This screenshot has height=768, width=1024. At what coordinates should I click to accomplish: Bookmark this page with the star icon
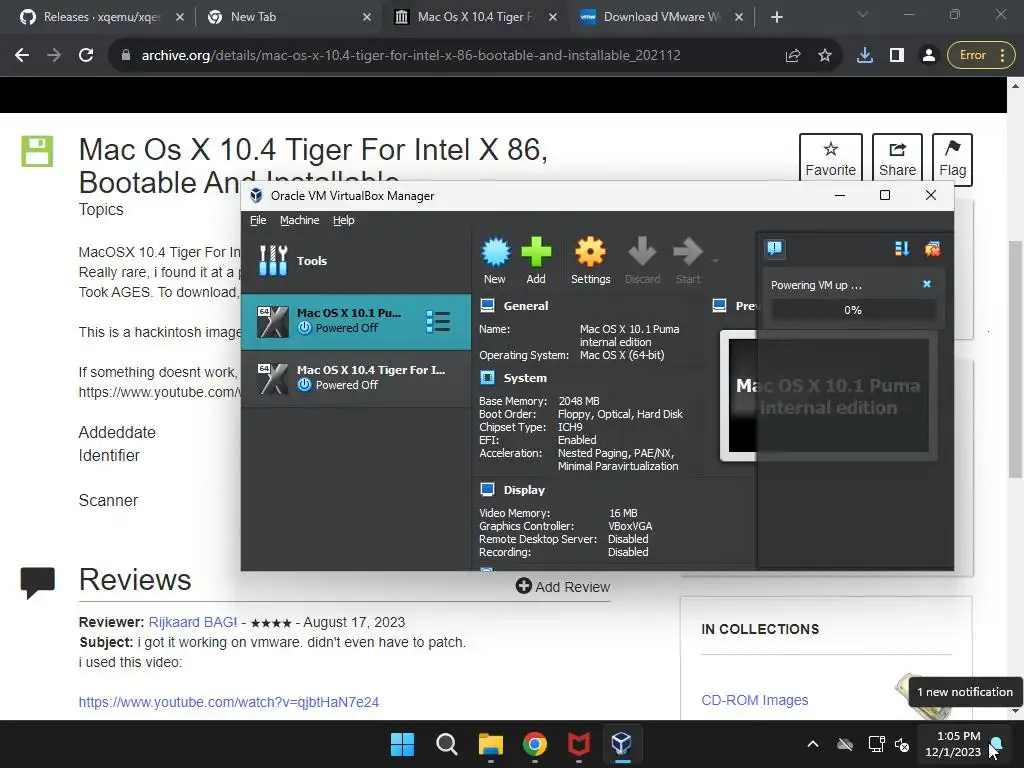pos(825,56)
